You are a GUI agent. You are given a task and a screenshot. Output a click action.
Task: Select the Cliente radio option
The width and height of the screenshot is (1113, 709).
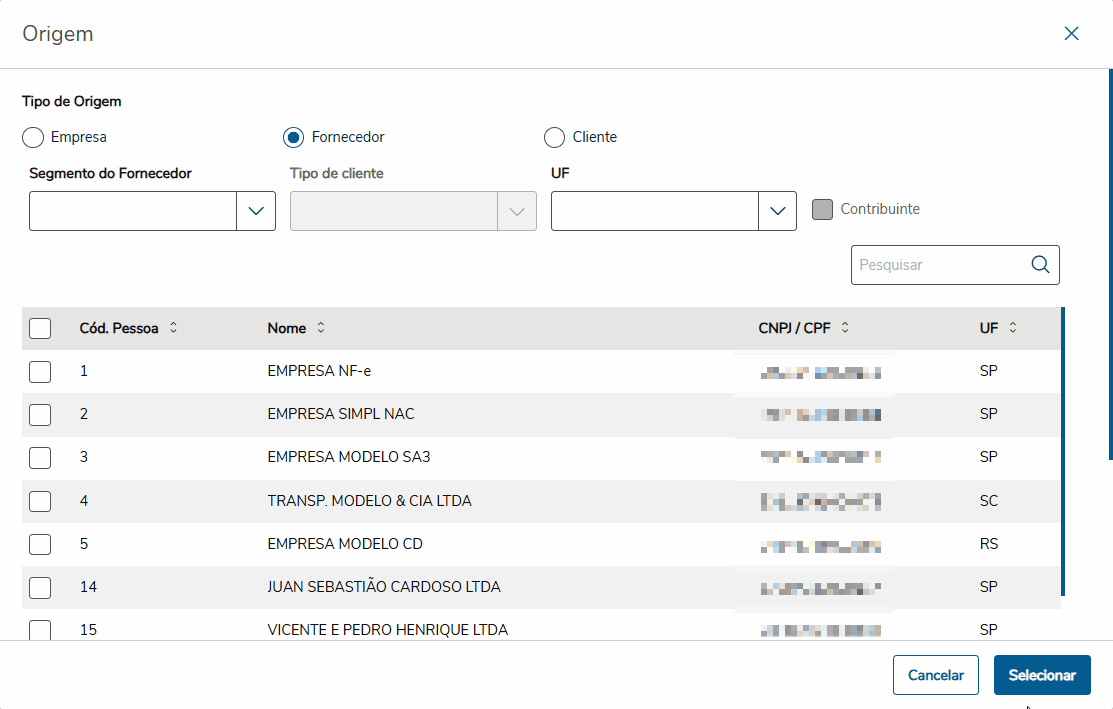(554, 137)
